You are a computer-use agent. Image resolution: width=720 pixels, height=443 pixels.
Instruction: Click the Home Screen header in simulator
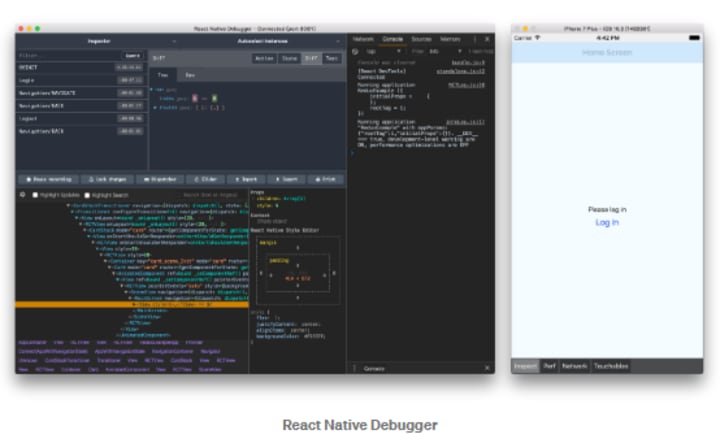tap(607, 52)
